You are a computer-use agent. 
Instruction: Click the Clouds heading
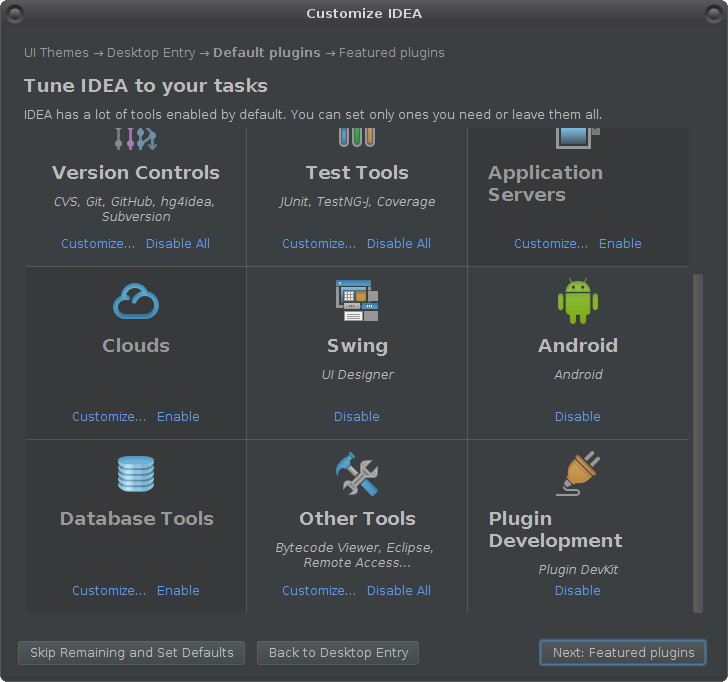point(136,346)
